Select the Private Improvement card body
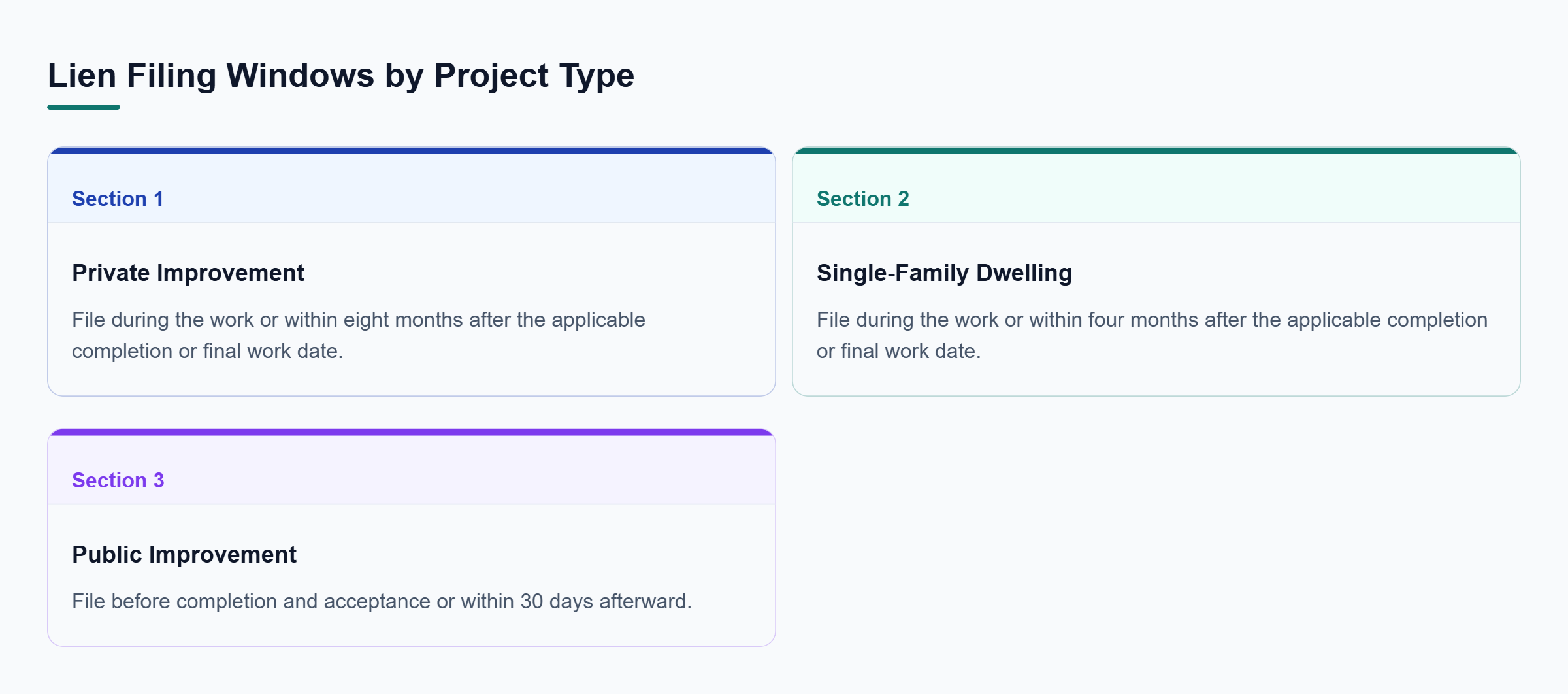The height and width of the screenshot is (694, 1568). click(x=412, y=309)
